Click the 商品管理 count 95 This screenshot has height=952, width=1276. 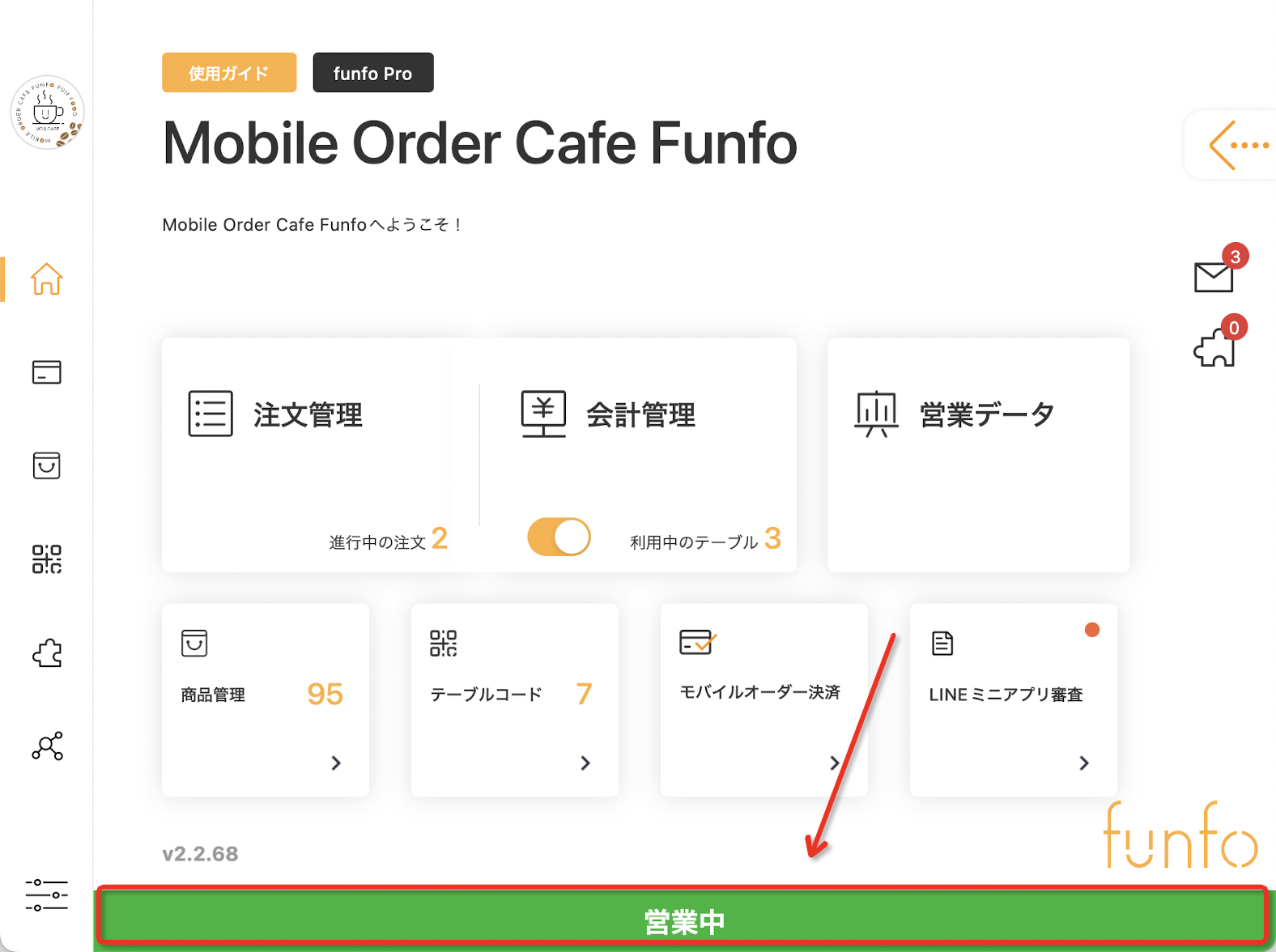[325, 694]
